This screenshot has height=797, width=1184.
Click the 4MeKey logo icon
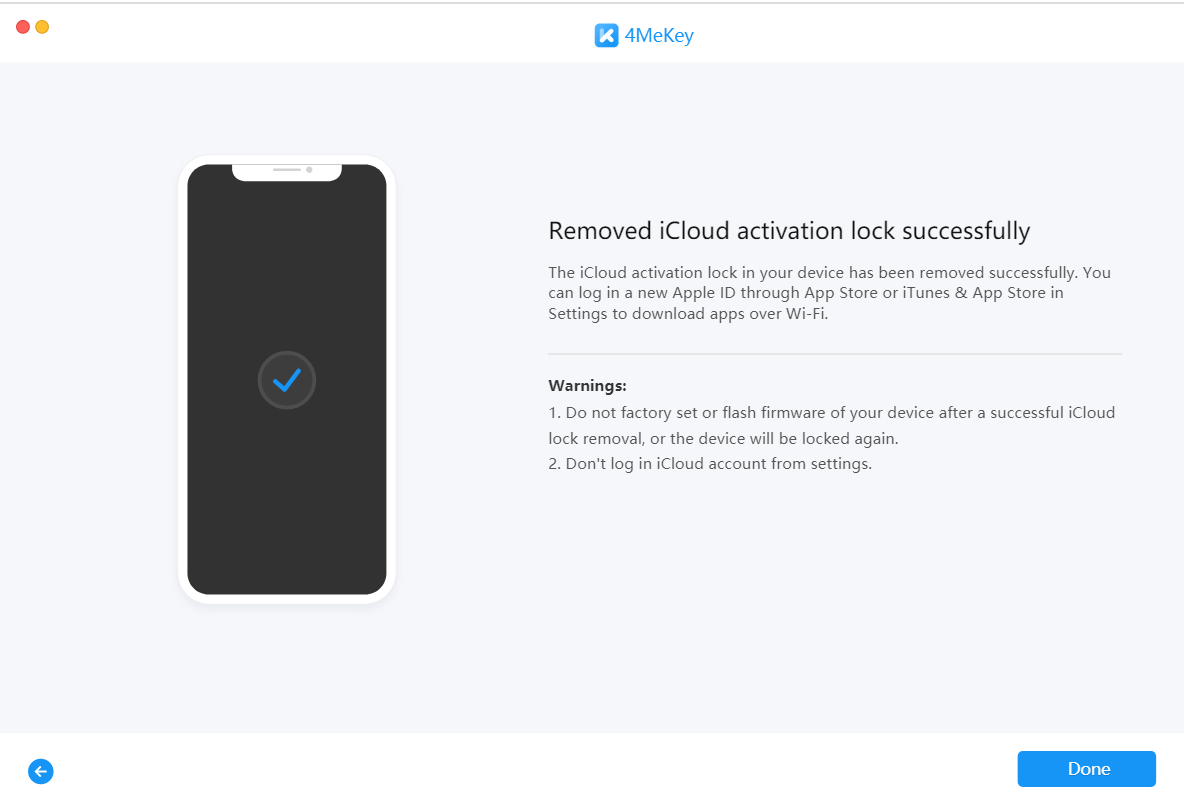pyautogui.click(x=606, y=36)
